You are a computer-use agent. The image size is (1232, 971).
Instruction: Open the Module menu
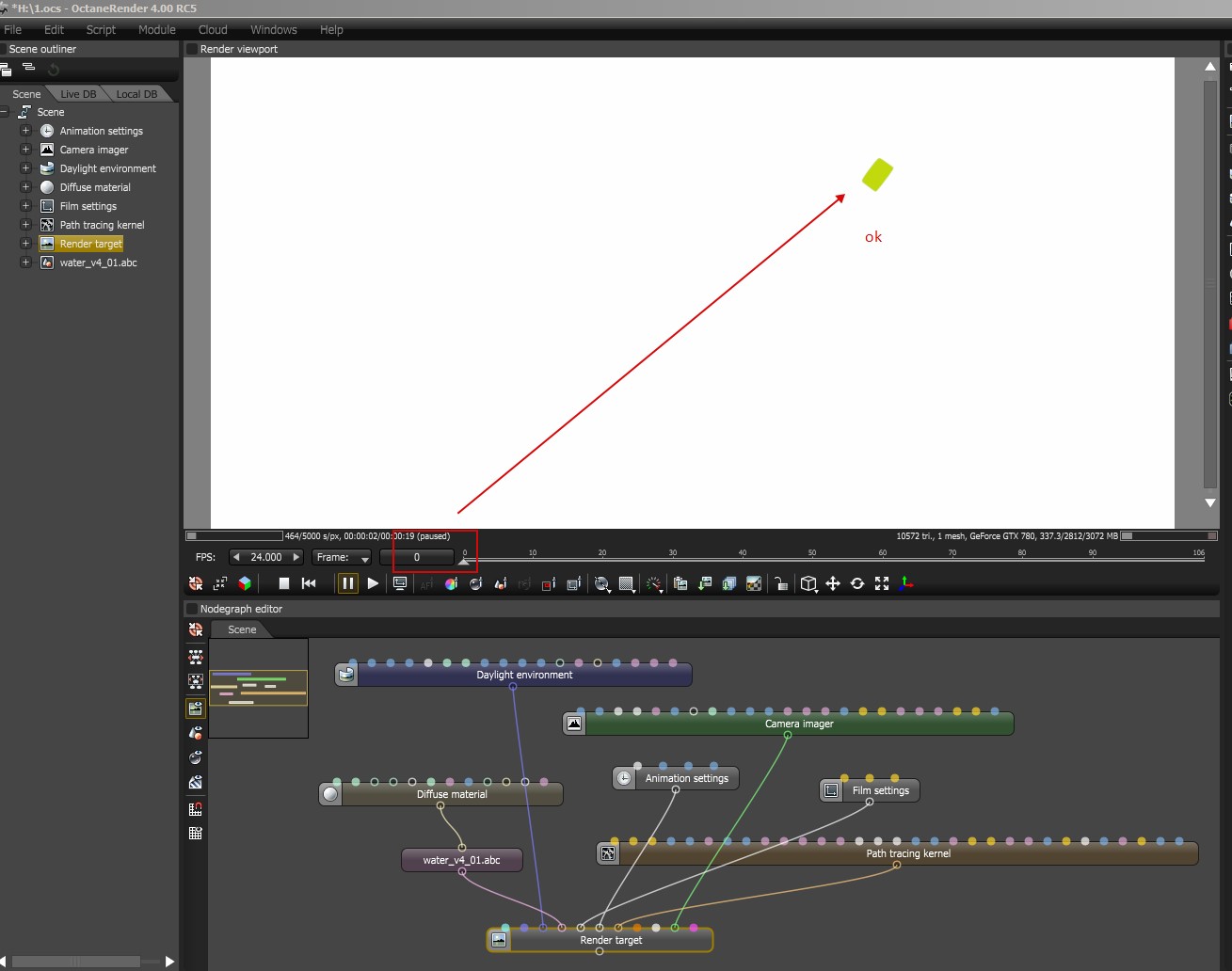click(157, 29)
